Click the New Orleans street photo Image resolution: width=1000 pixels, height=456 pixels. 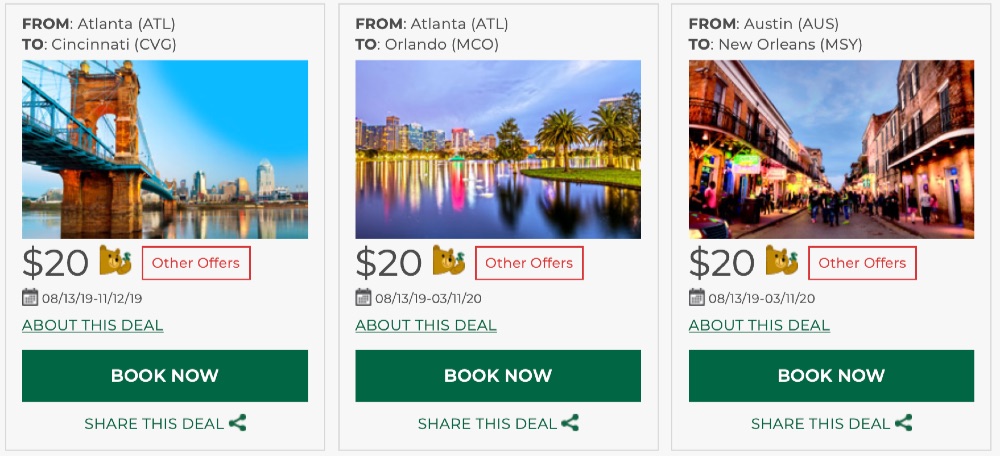point(831,149)
